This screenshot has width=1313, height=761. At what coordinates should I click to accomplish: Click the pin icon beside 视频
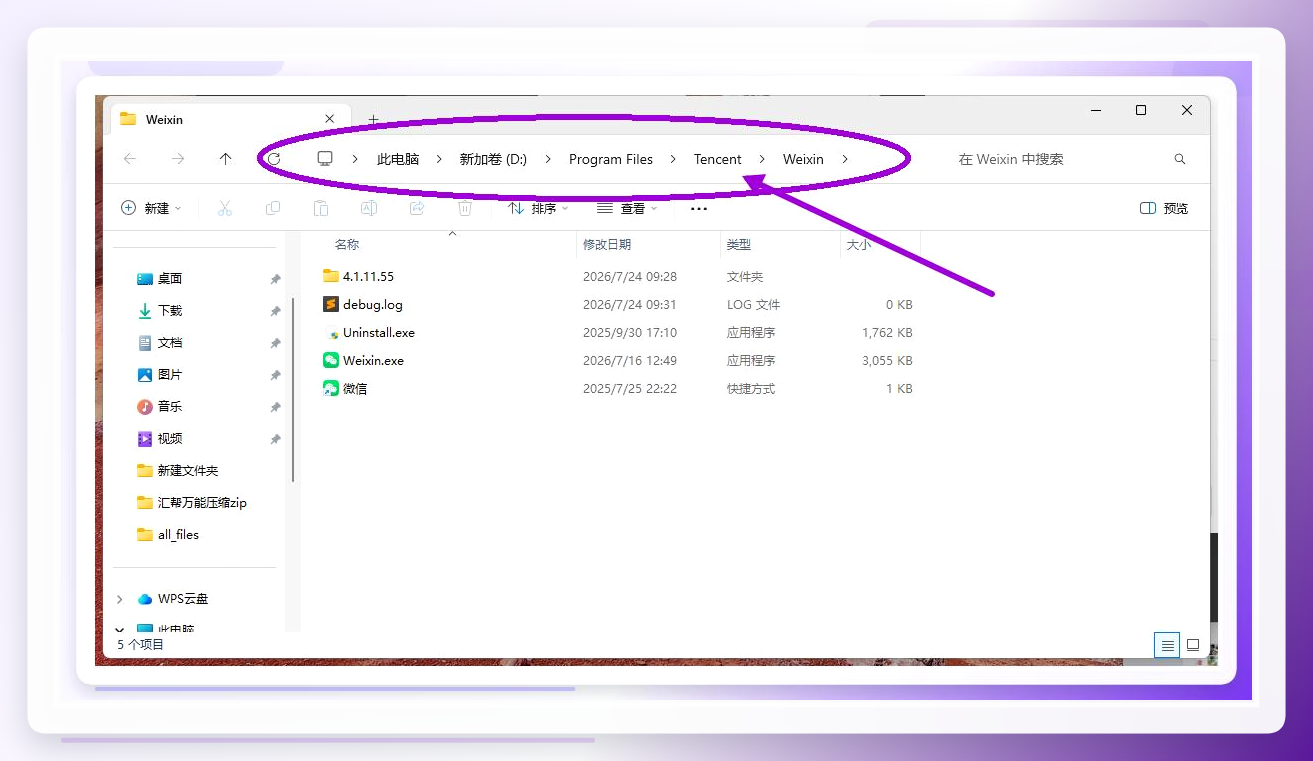(x=275, y=439)
